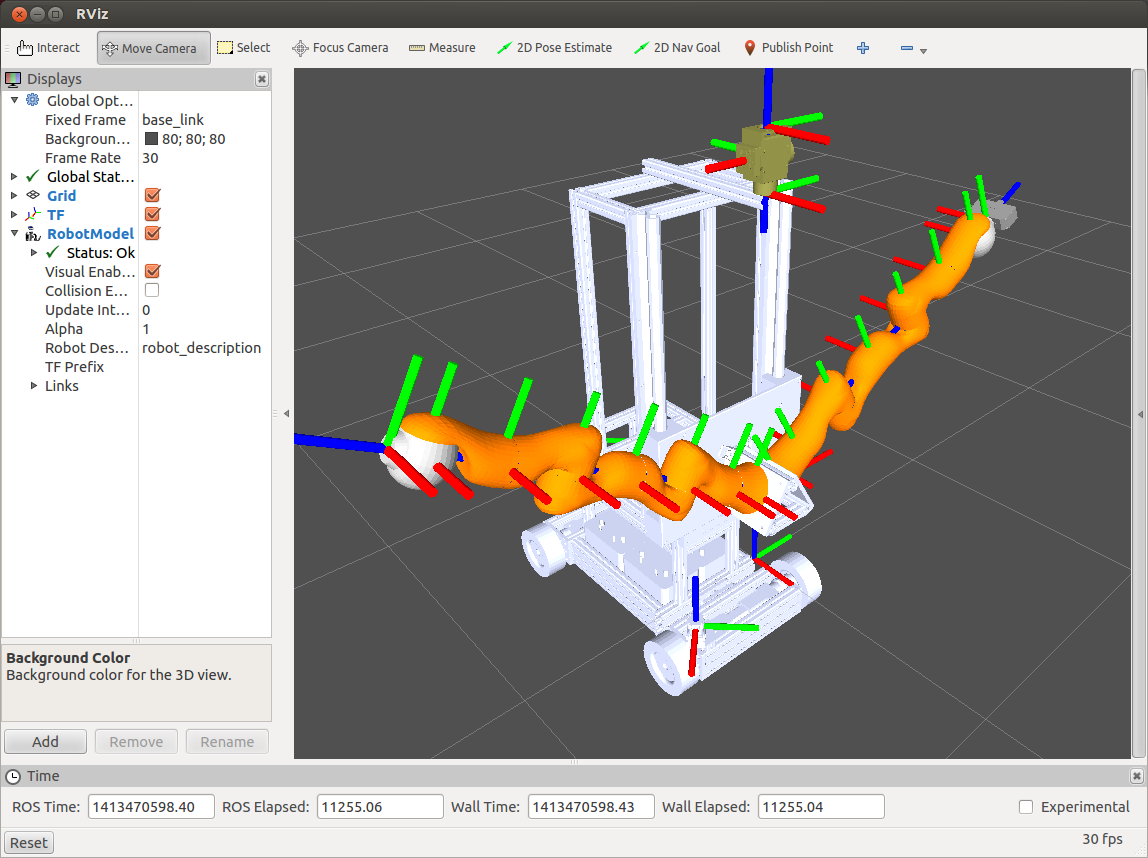
Task: Click the Background color swatch 80; 80; 80
Action: pos(152,140)
